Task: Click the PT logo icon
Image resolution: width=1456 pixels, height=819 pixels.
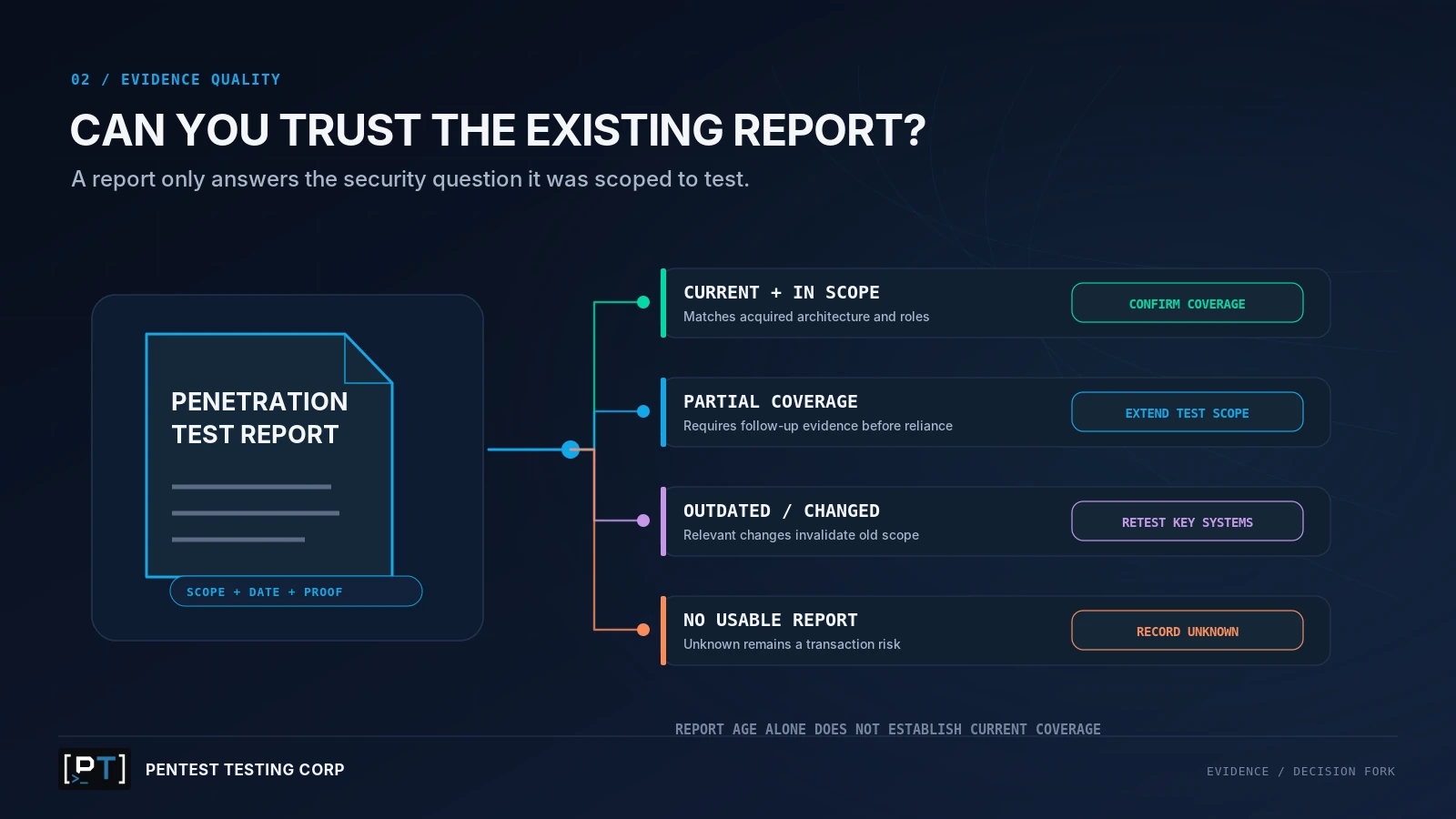Action: point(95,769)
